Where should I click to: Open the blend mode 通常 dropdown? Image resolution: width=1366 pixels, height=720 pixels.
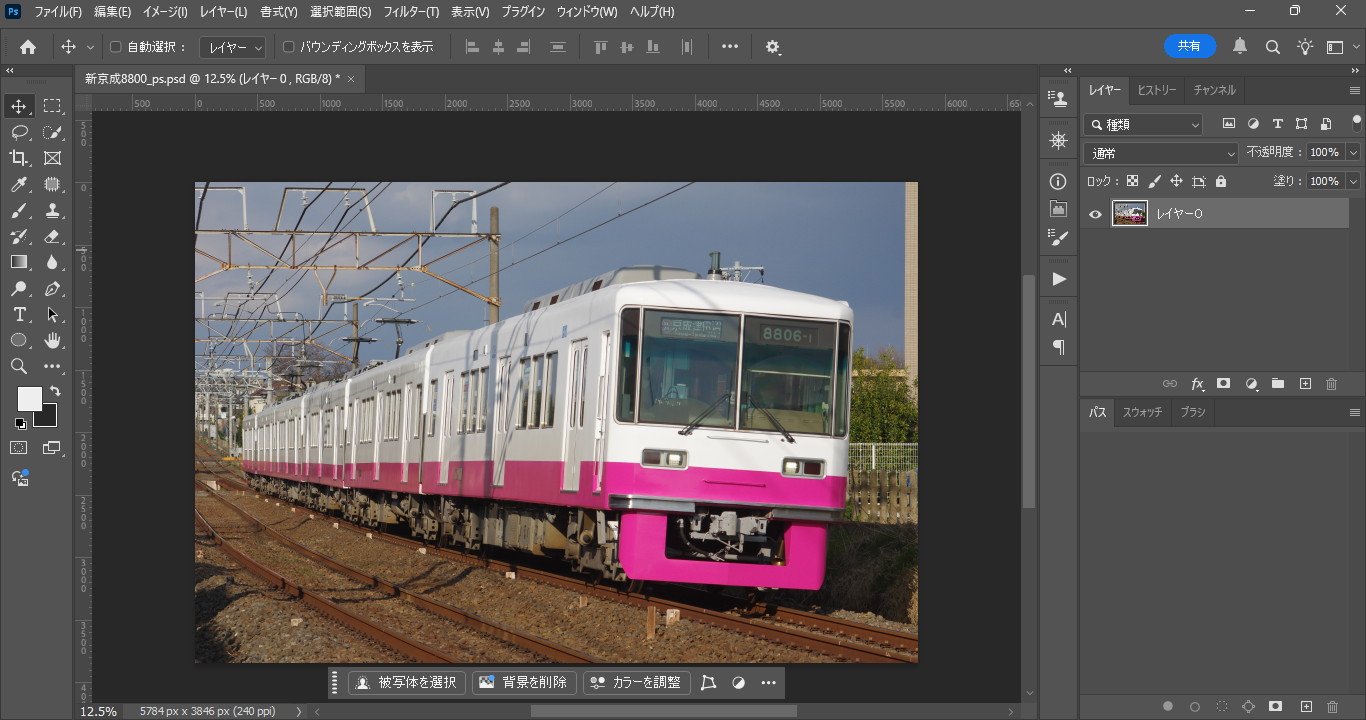coord(1161,153)
